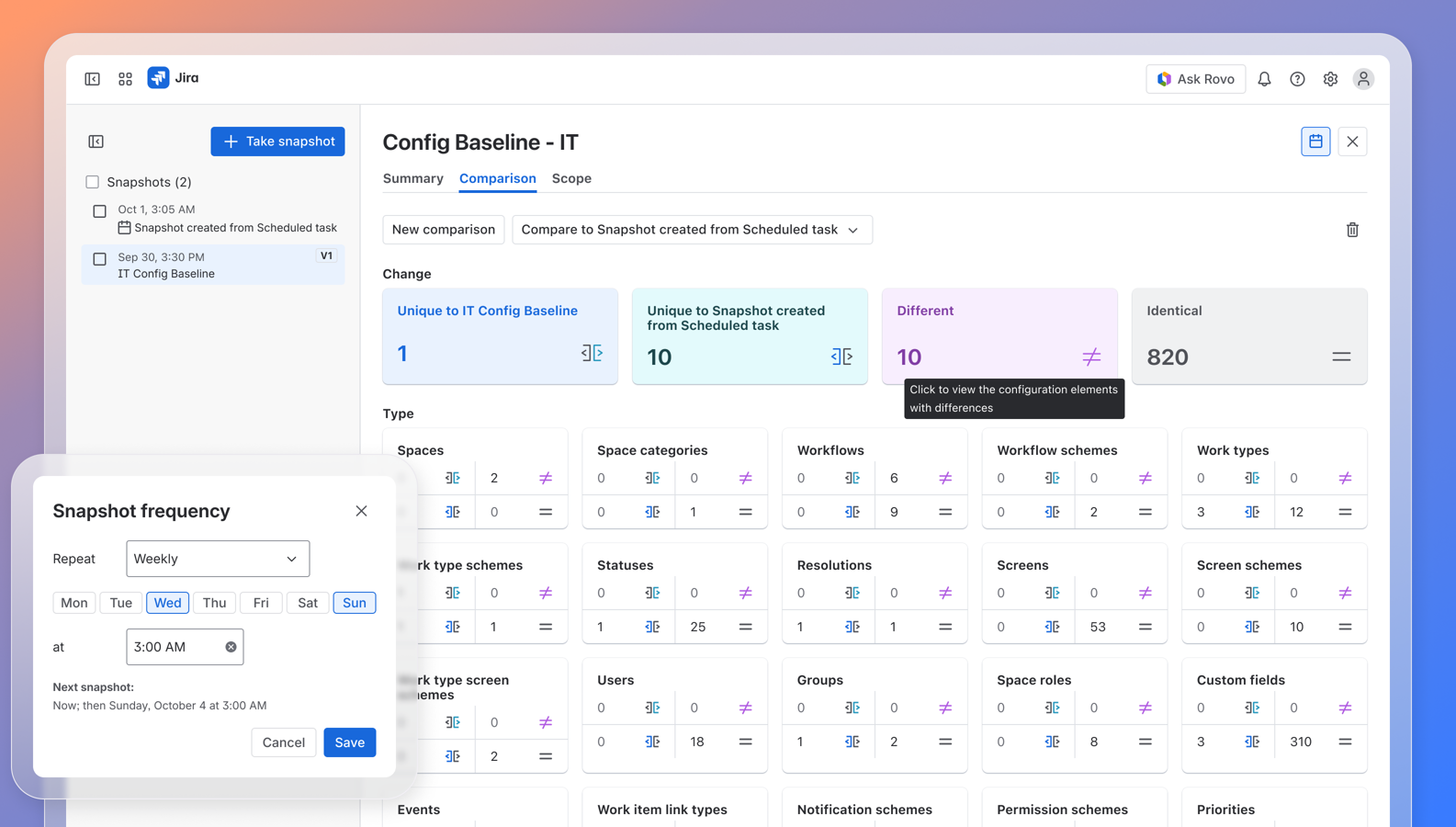The height and width of the screenshot is (827, 1456).
Task: Open the app switcher grid icon
Action: click(x=125, y=79)
